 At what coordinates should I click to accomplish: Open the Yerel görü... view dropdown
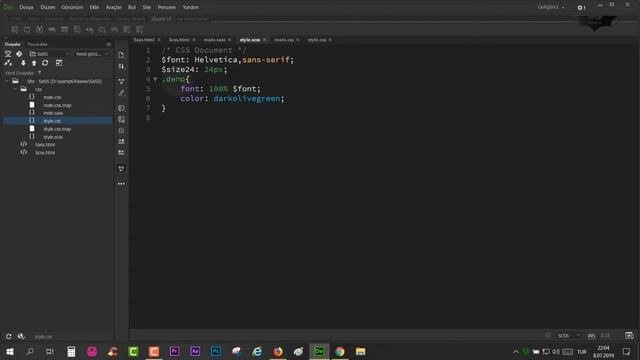coord(92,53)
